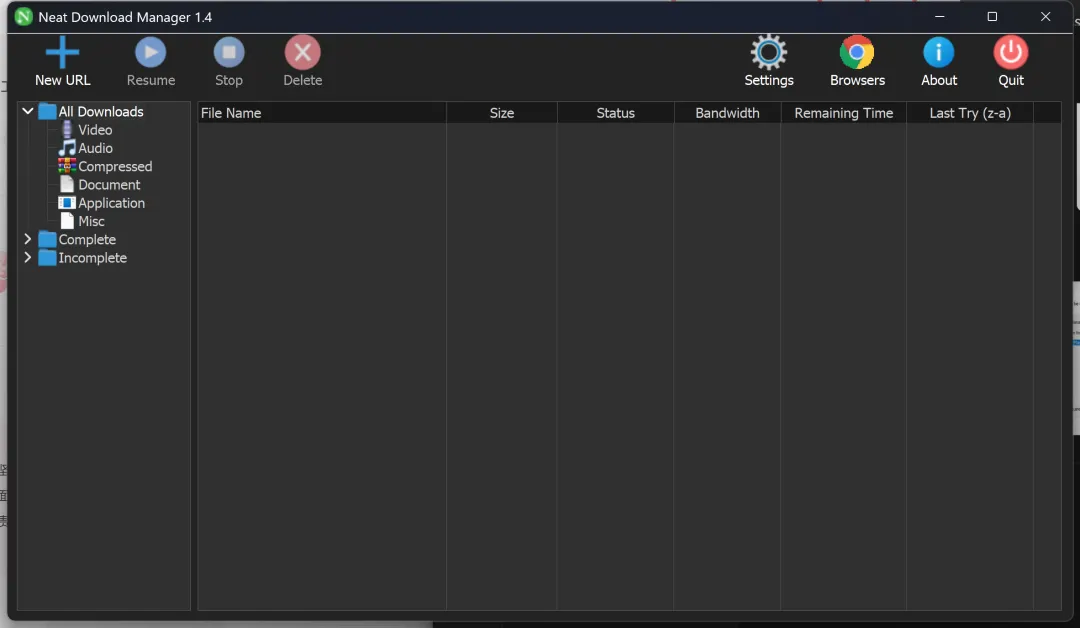This screenshot has width=1080, height=628.
Task: Sort by Status column header
Action: click(x=615, y=113)
